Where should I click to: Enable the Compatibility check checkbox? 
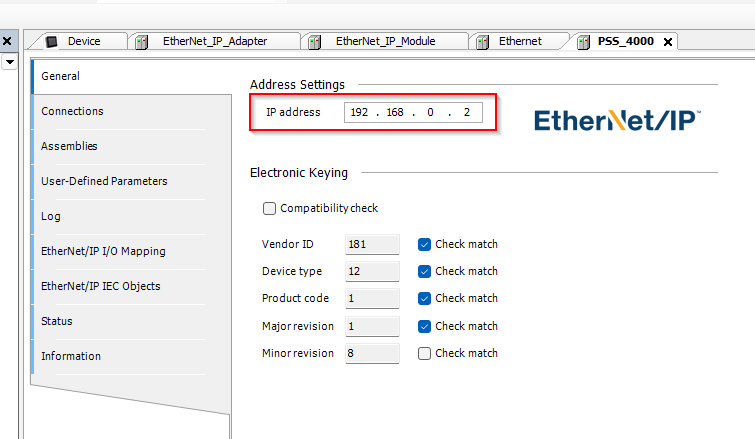(269, 208)
